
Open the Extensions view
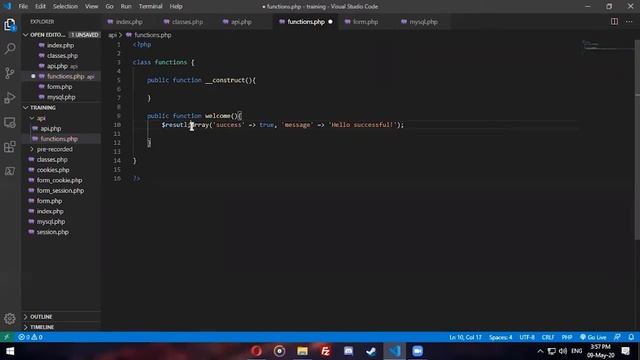pyautogui.click(x=10, y=147)
